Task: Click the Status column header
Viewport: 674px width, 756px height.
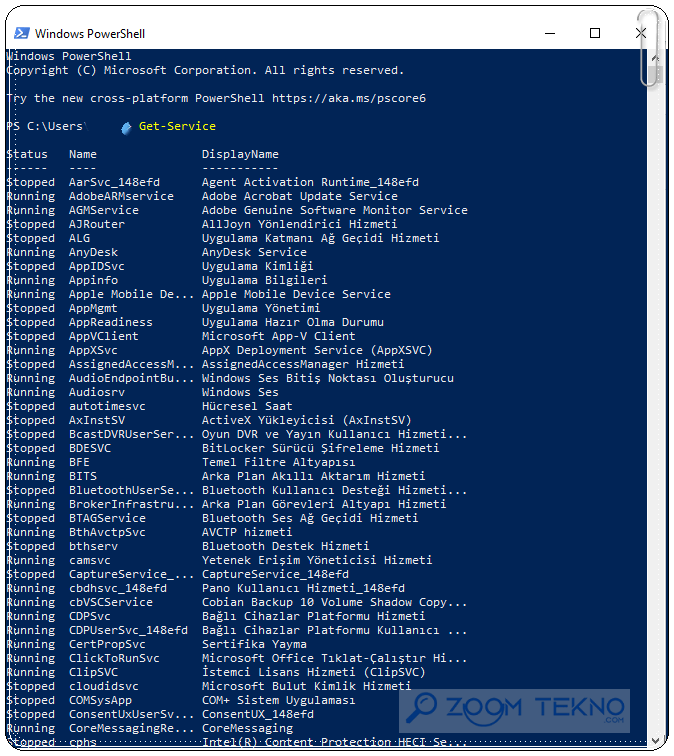Action: pyautogui.click(x=27, y=154)
